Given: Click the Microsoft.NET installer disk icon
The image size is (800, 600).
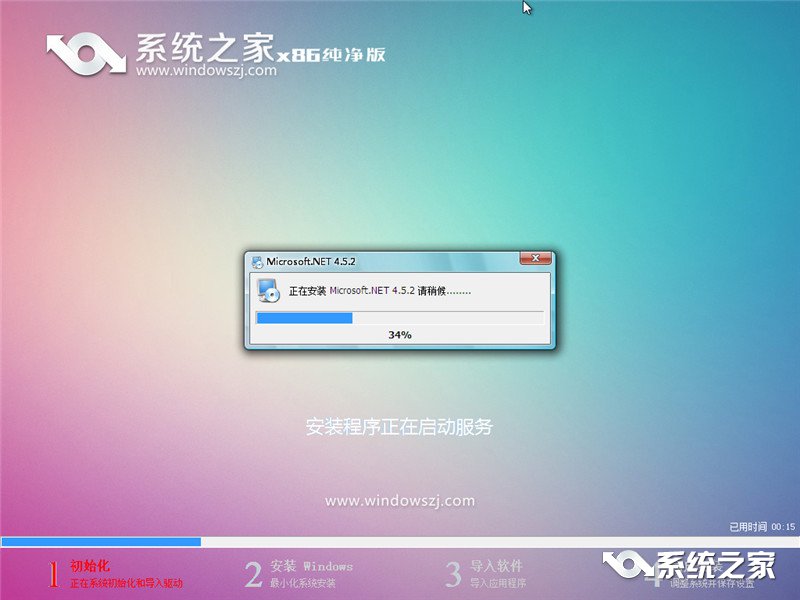Looking at the screenshot, I should coord(266,292).
